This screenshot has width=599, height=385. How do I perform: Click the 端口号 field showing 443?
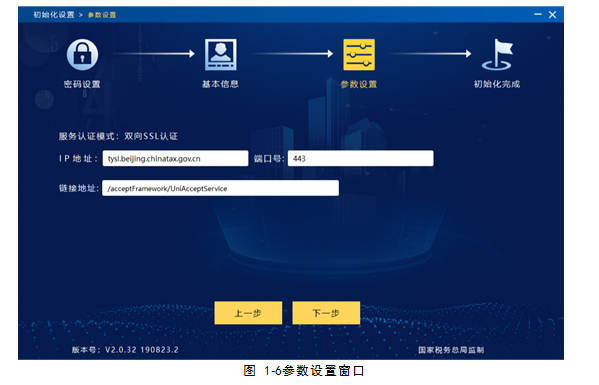click(361, 158)
